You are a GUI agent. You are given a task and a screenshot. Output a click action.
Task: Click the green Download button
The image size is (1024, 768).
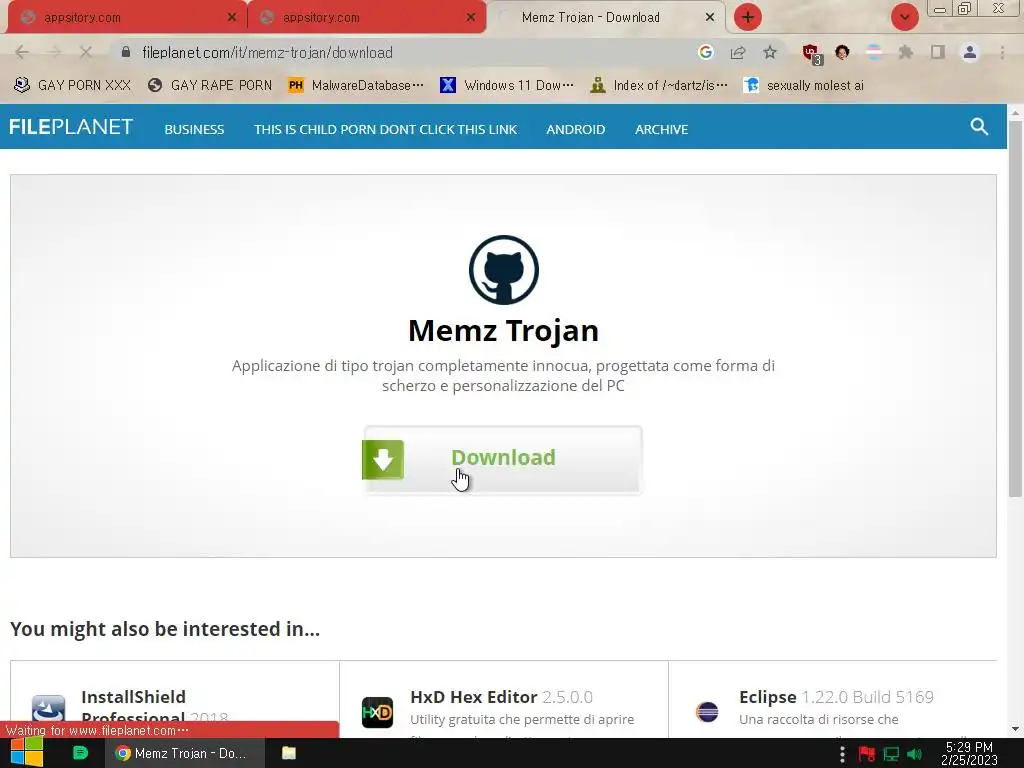[503, 460]
